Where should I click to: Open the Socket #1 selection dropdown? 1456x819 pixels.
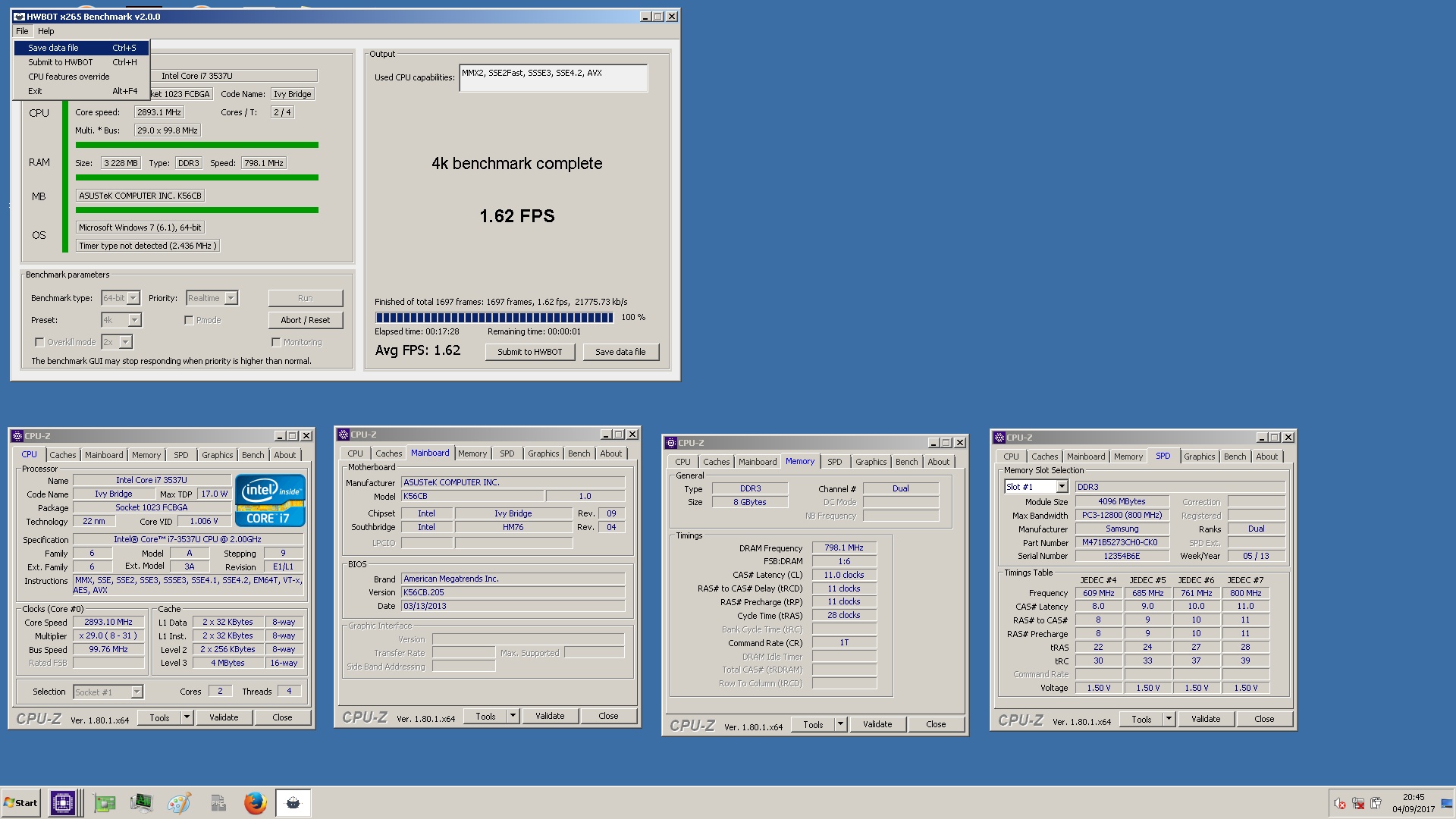tap(136, 692)
